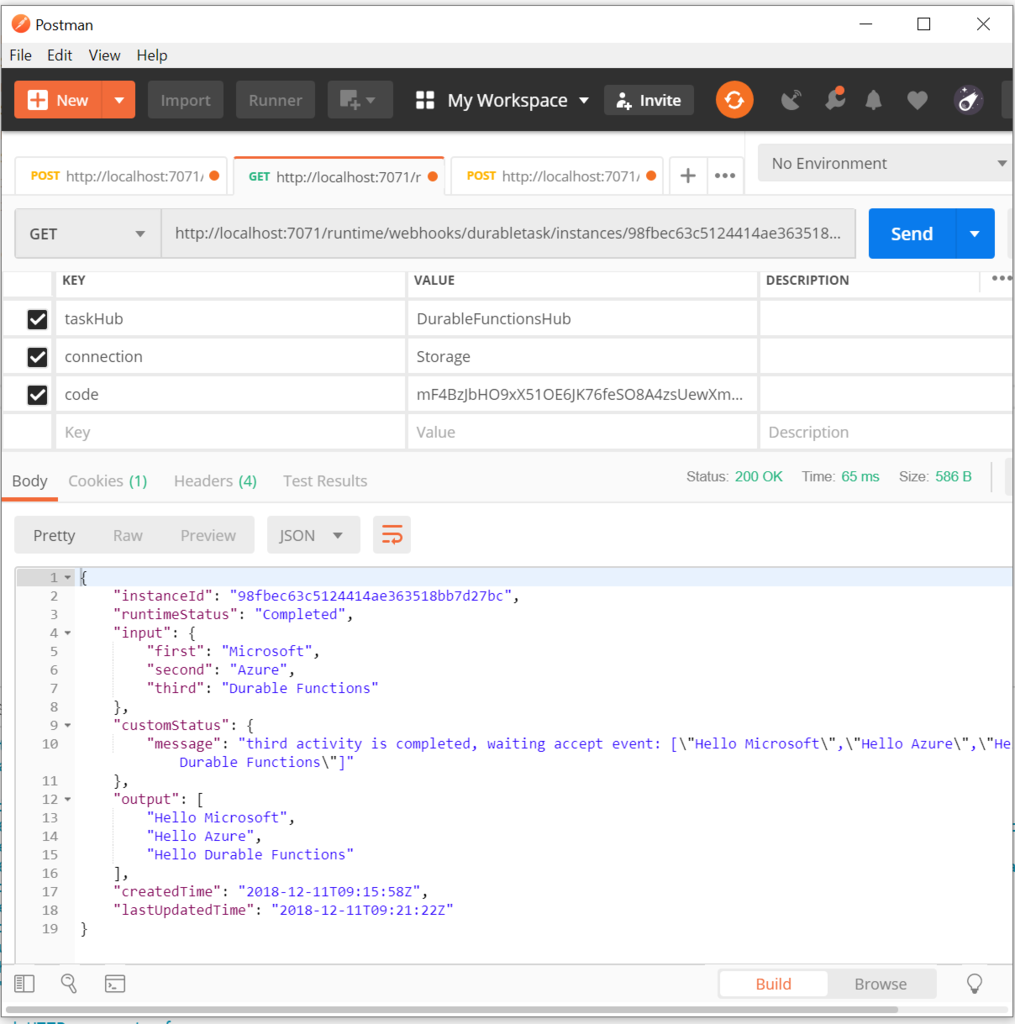This screenshot has width=1015, height=1024.
Task: Switch to the first POST request tab
Action: pyautogui.click(x=121, y=176)
